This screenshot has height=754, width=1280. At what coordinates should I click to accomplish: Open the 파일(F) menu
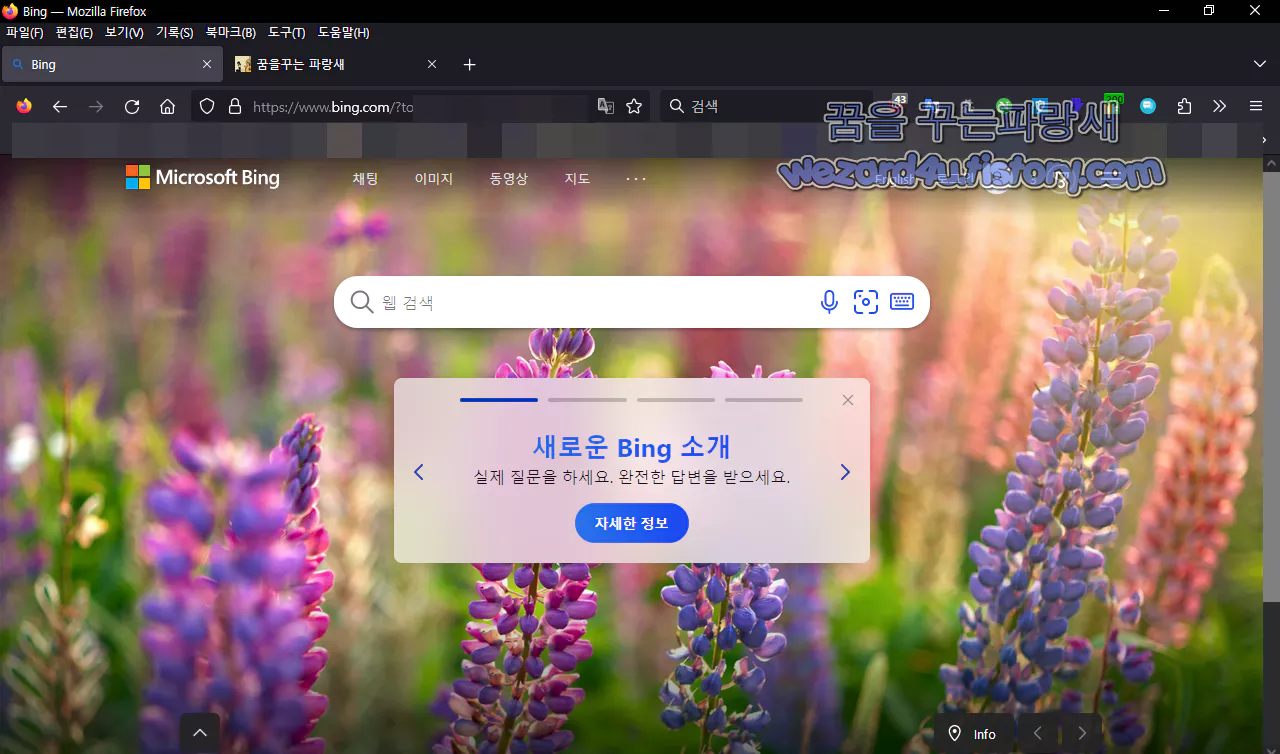pos(25,33)
